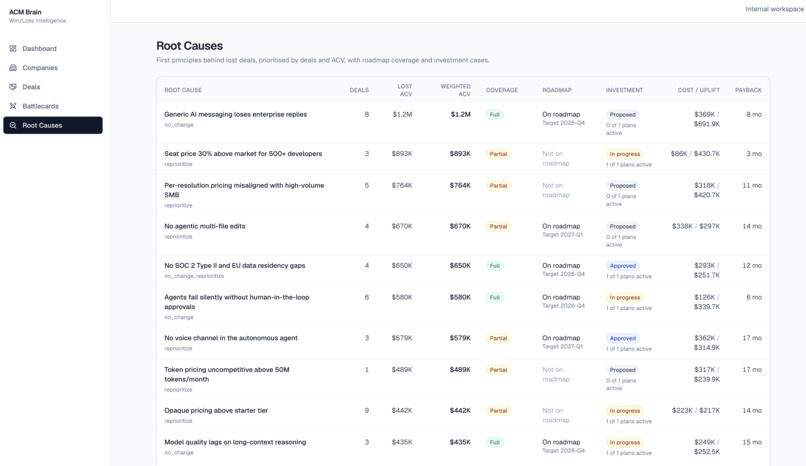Click Approved badge in SOC 2 row
806x466 pixels.
(x=622, y=266)
